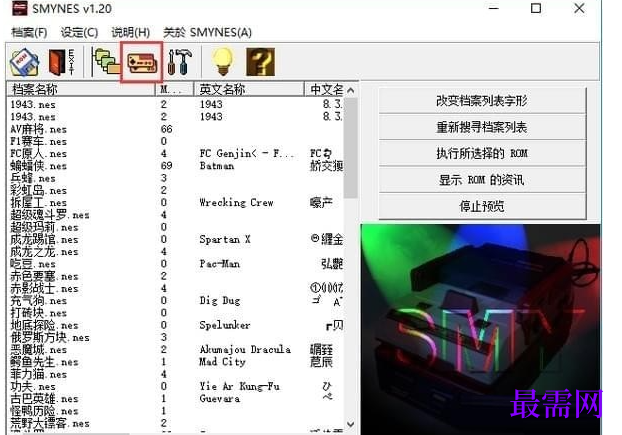Screen dimensions: 622x435
Task: Sort by M... mapper column header
Action: coord(174,89)
